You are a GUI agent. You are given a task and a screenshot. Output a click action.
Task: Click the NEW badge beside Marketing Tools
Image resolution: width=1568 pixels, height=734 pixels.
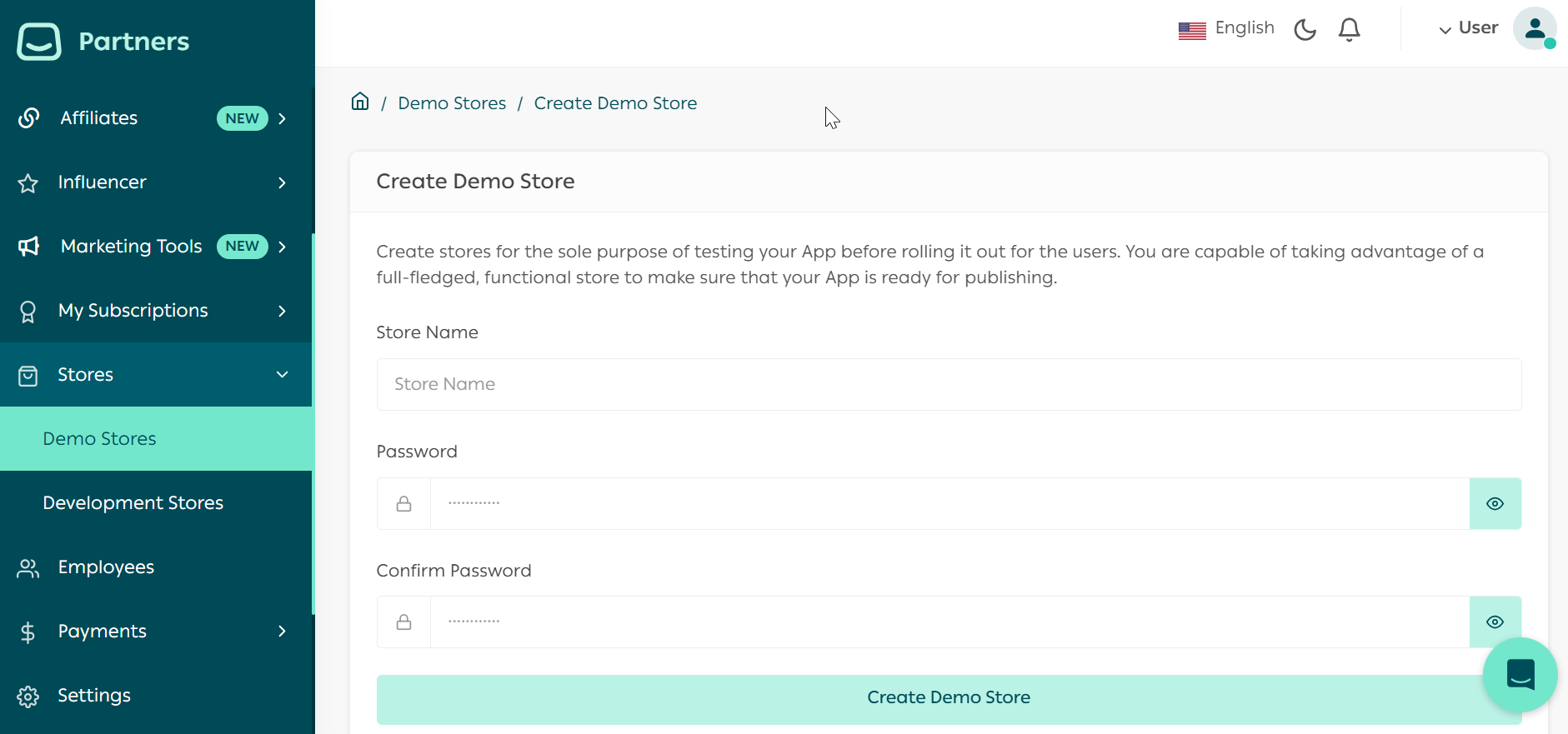click(x=242, y=246)
